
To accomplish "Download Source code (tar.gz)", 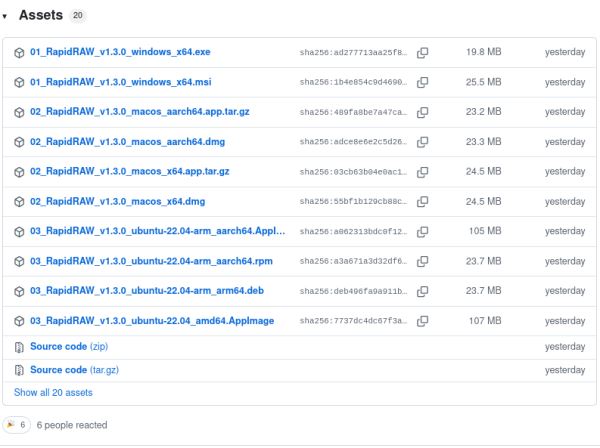I will 74,370.
